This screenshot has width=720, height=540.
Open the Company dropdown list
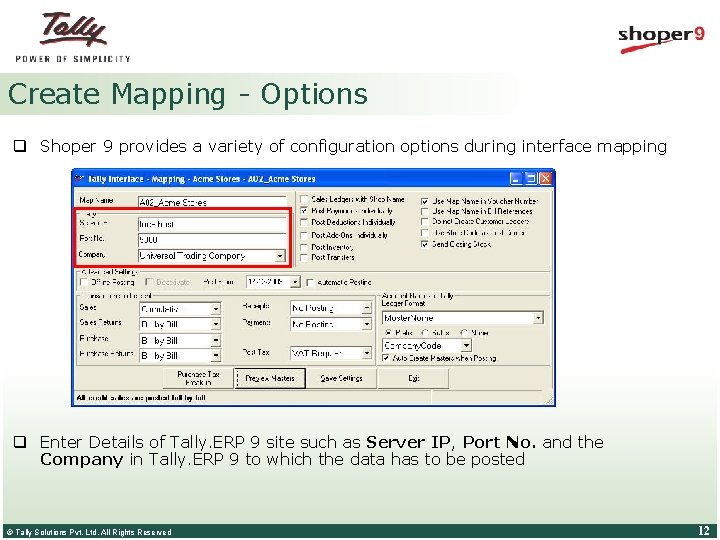tap(280, 256)
